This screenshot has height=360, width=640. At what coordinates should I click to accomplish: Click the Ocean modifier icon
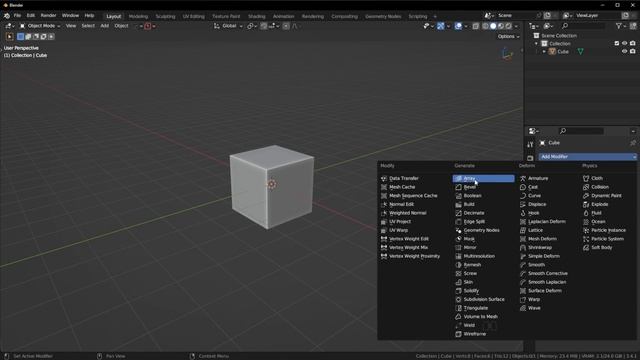[x=586, y=222]
